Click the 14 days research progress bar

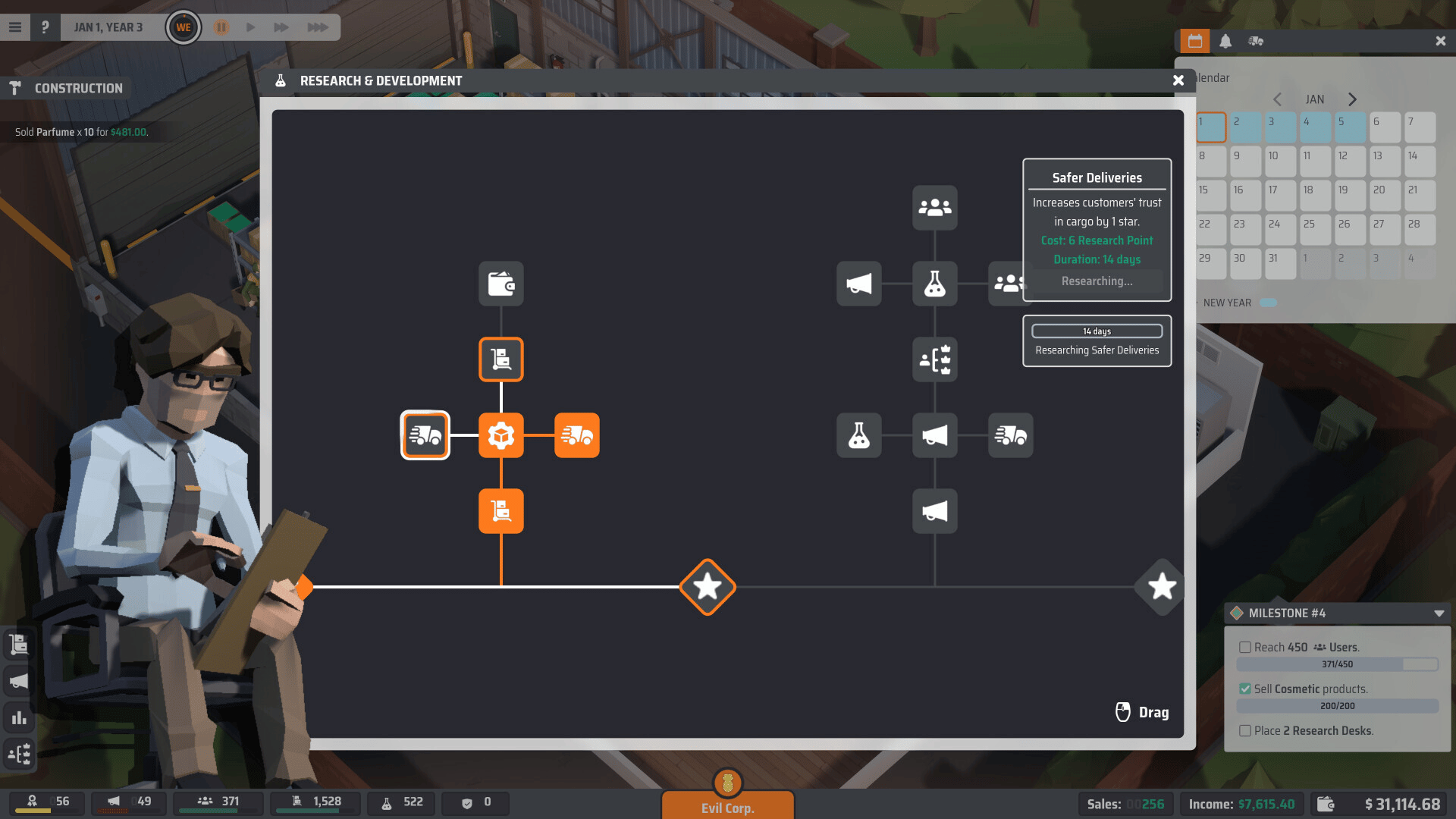tap(1097, 331)
